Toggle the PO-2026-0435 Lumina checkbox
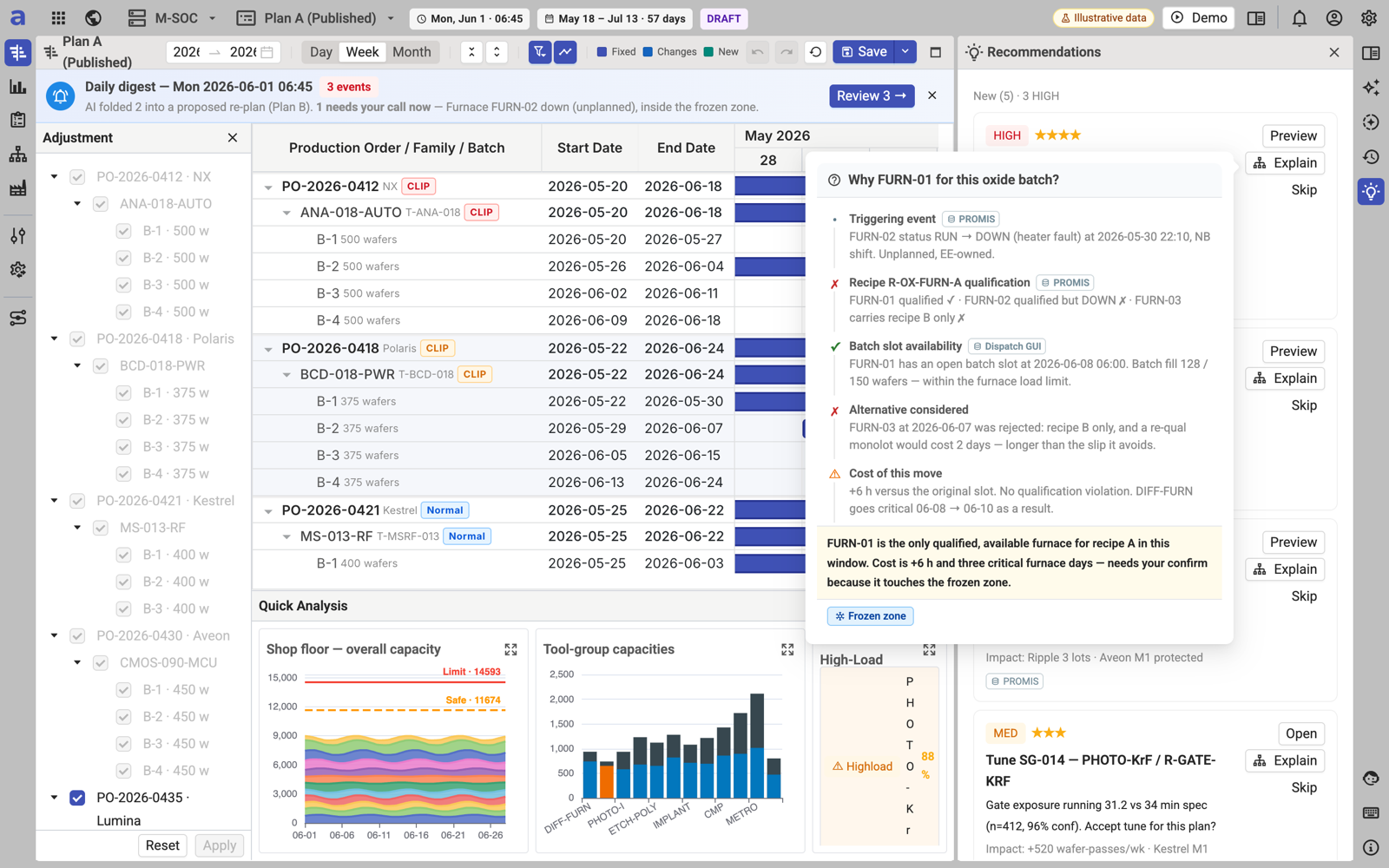Screen dimensions: 1389x868 point(77,798)
